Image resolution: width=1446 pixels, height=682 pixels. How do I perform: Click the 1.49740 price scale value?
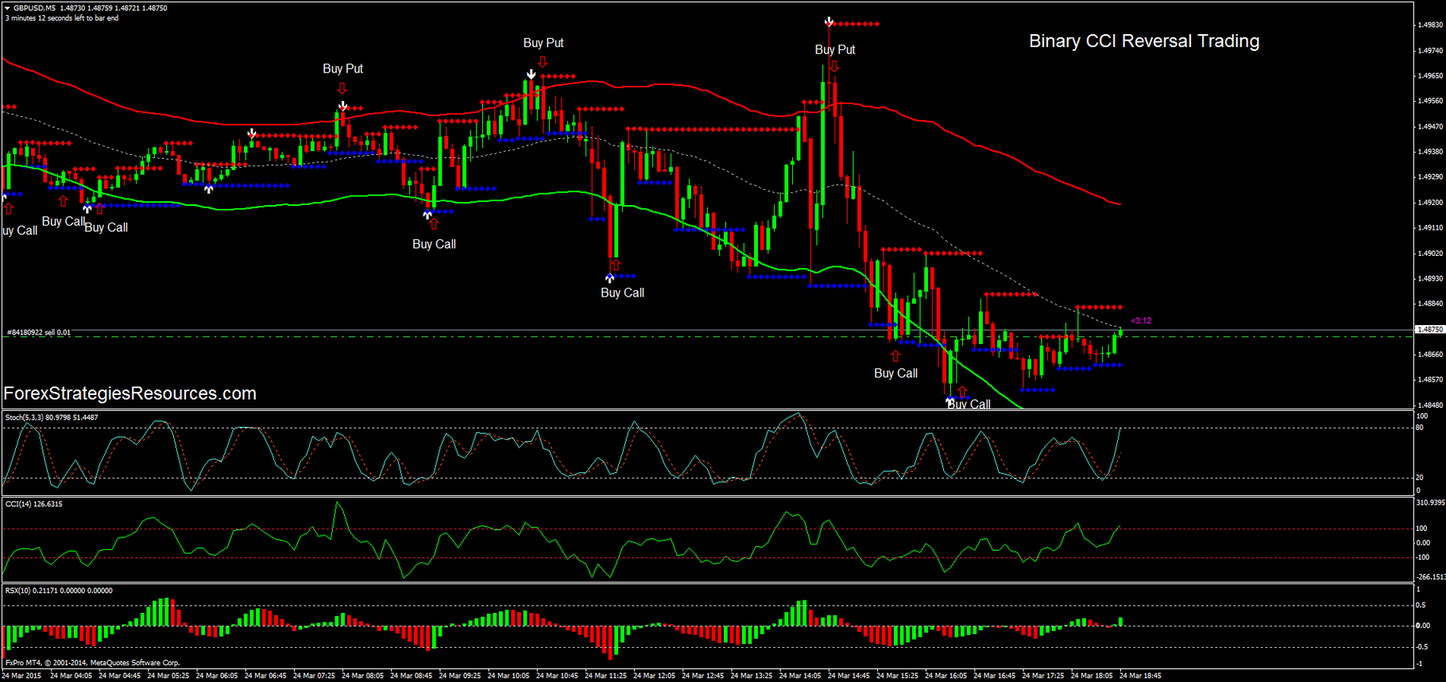tap(1429, 50)
